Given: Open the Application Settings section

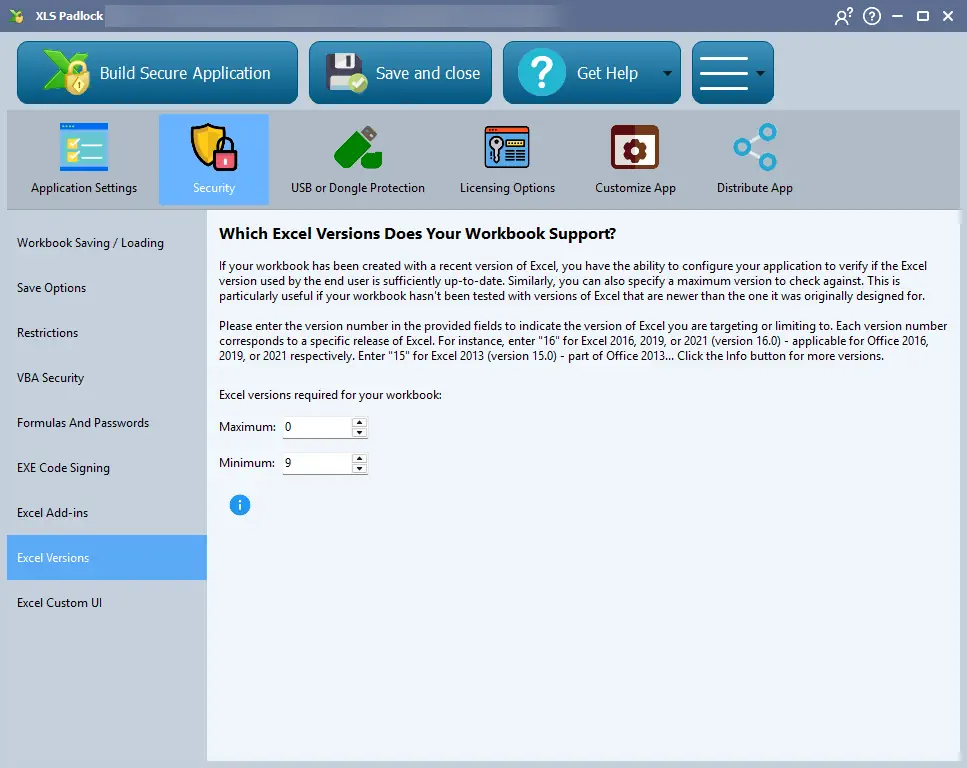Looking at the screenshot, I should 84,160.
